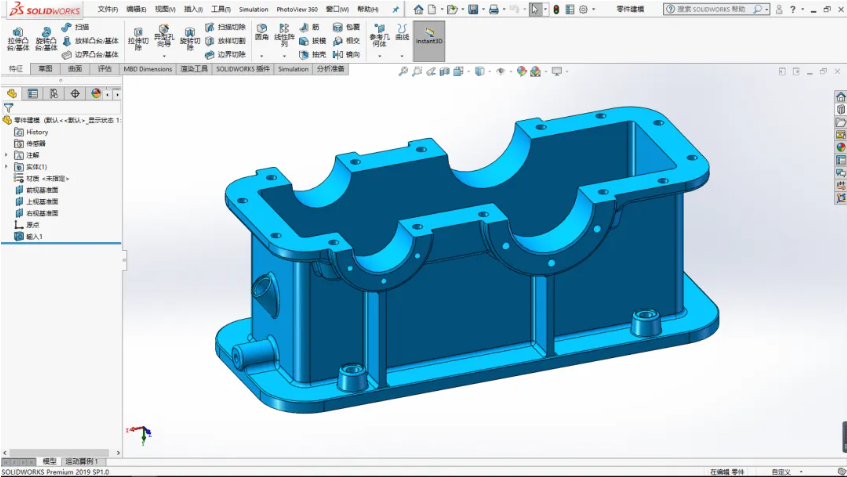Select the 前视基准面 front plane tree item

43,190
